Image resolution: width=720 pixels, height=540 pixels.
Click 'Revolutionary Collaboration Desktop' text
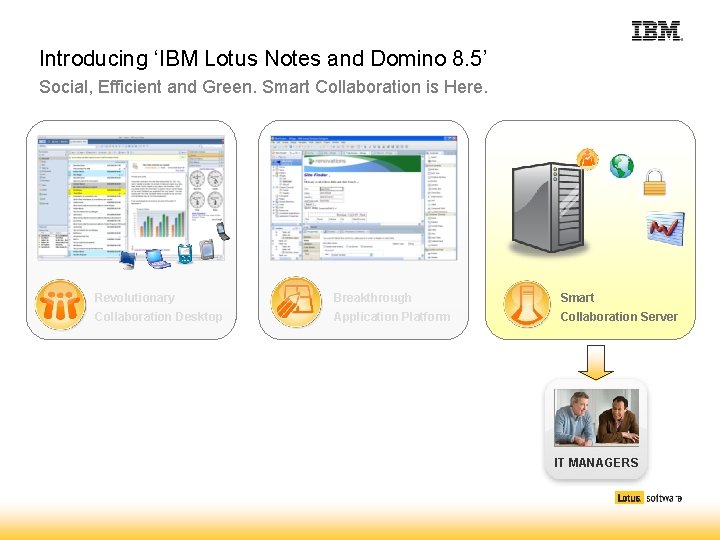point(158,307)
